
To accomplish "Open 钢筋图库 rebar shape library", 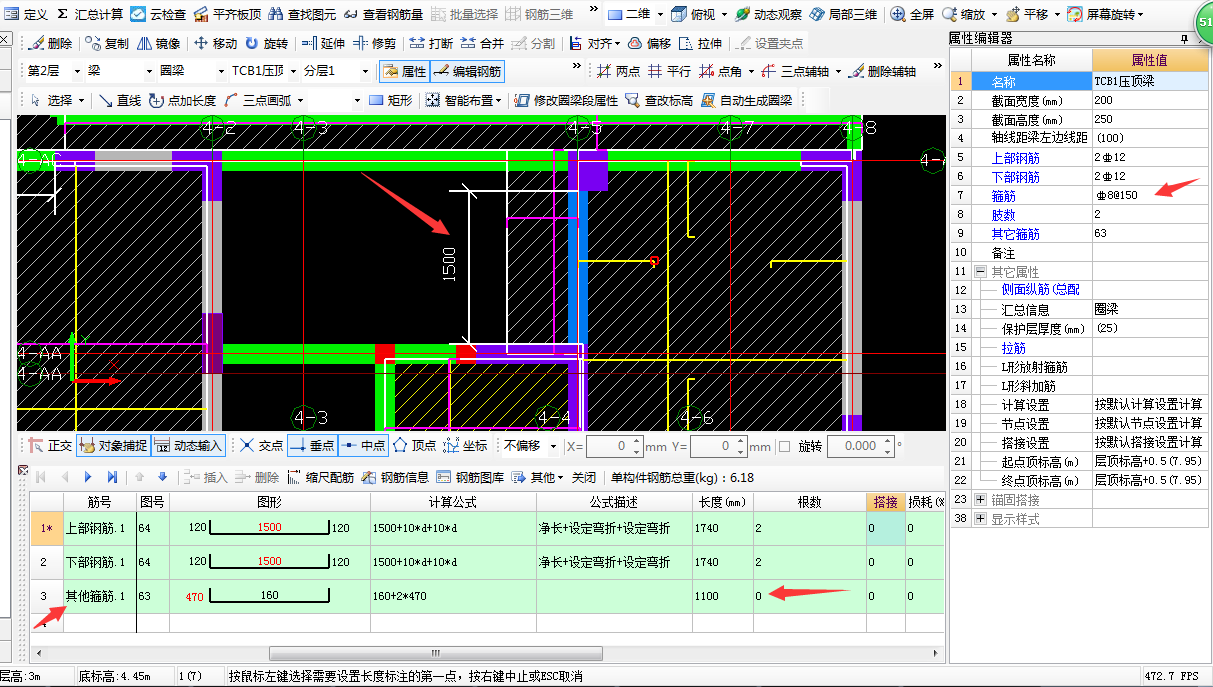I will pos(471,478).
